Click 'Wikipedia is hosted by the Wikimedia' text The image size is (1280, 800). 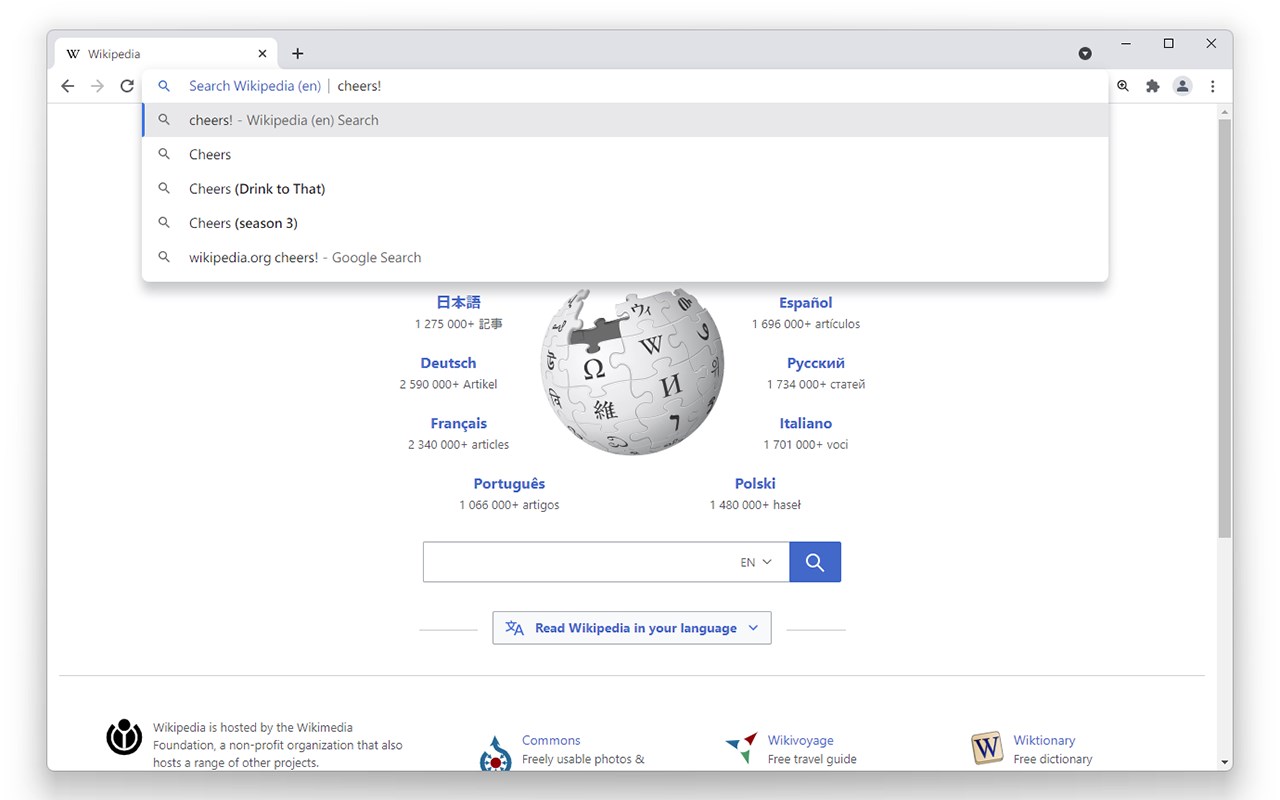pos(253,728)
